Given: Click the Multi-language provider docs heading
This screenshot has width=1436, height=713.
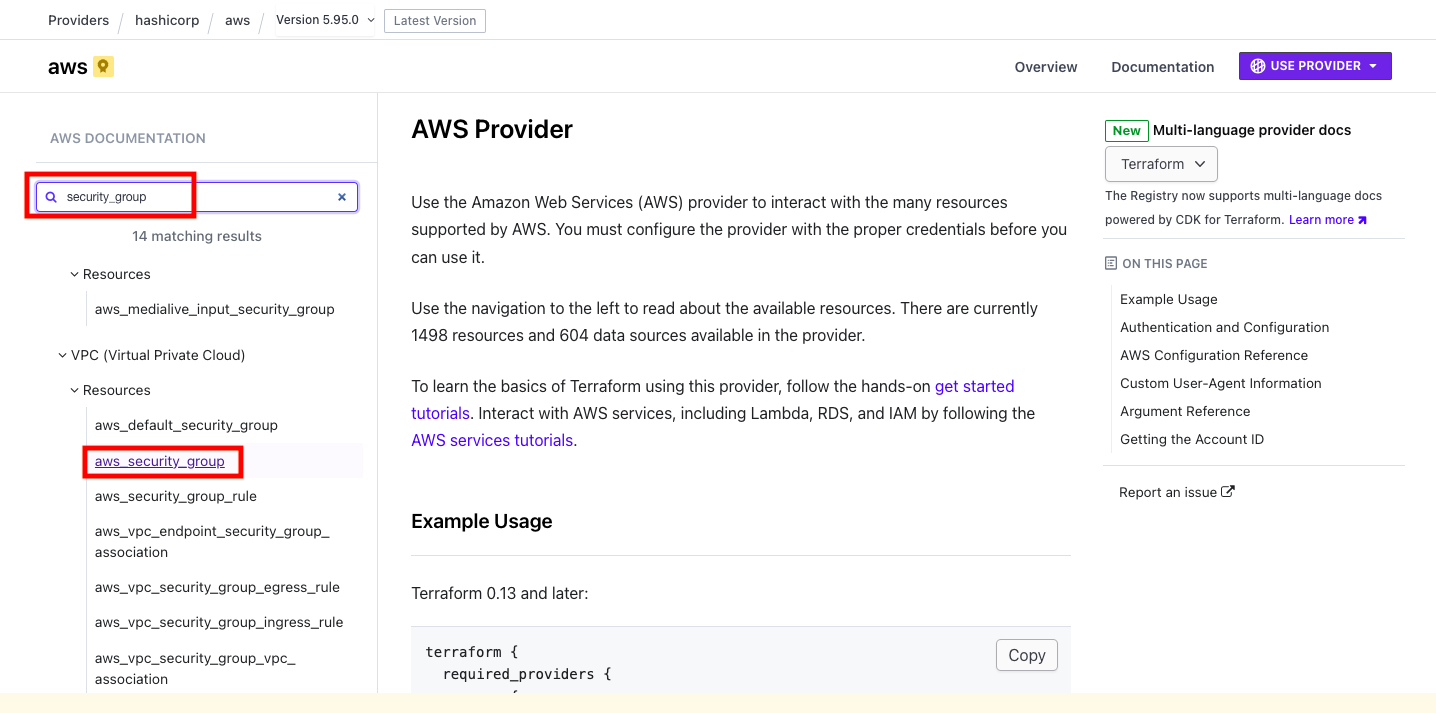Looking at the screenshot, I should pyautogui.click(x=1252, y=130).
